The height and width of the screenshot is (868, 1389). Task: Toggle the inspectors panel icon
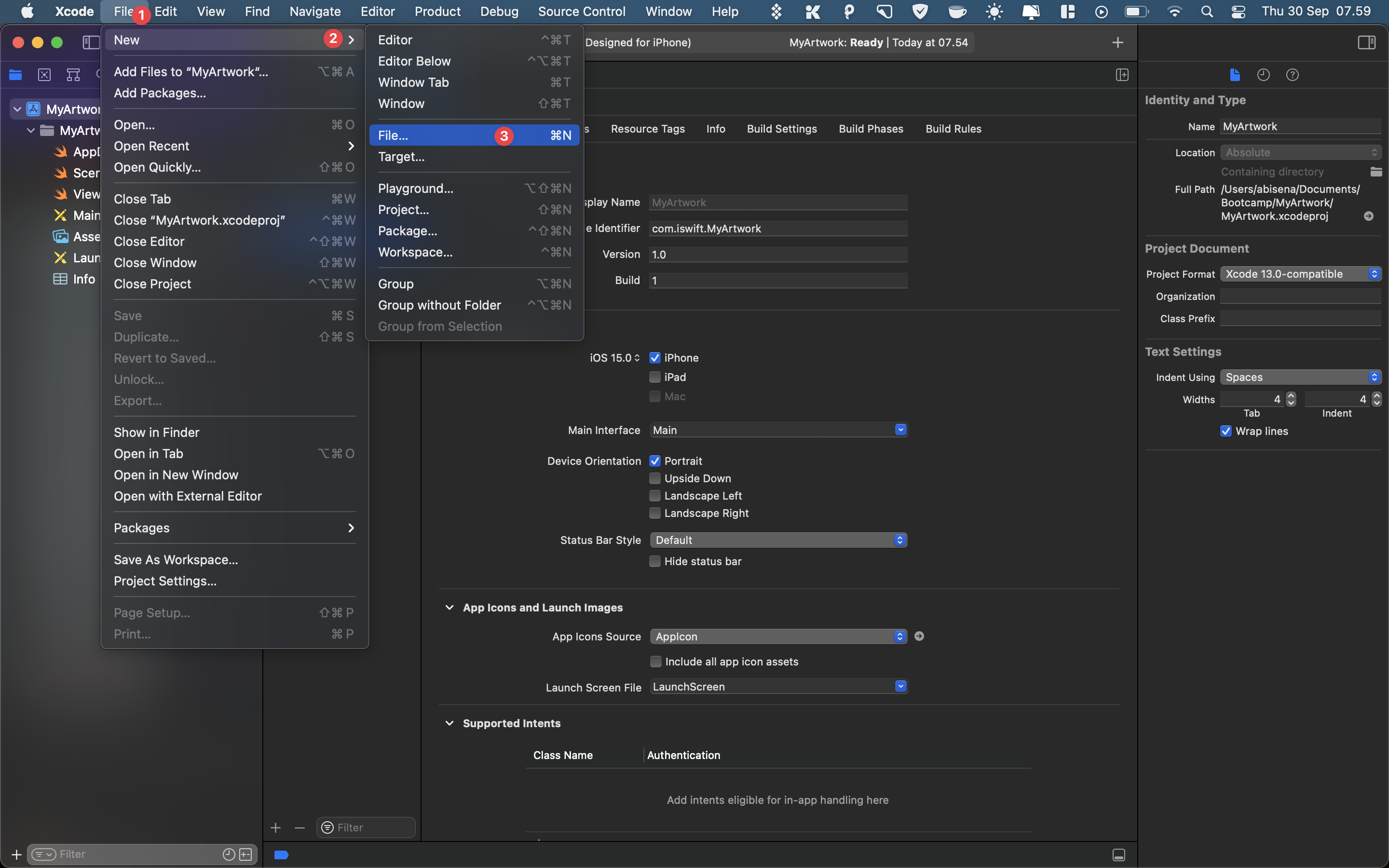pos(1366,42)
